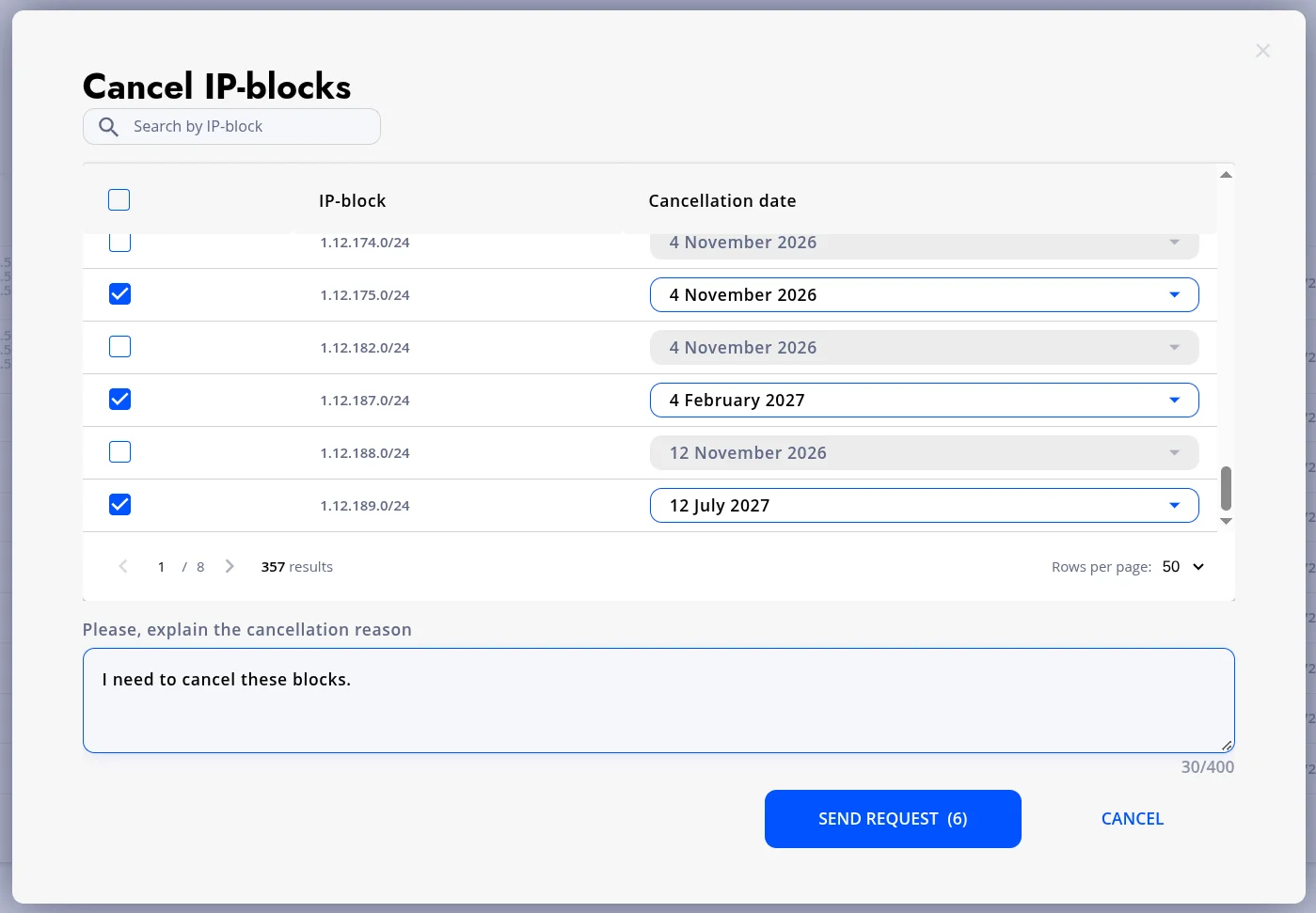Click the 357 results text
The width and height of the screenshot is (1316, 913).
click(297, 567)
